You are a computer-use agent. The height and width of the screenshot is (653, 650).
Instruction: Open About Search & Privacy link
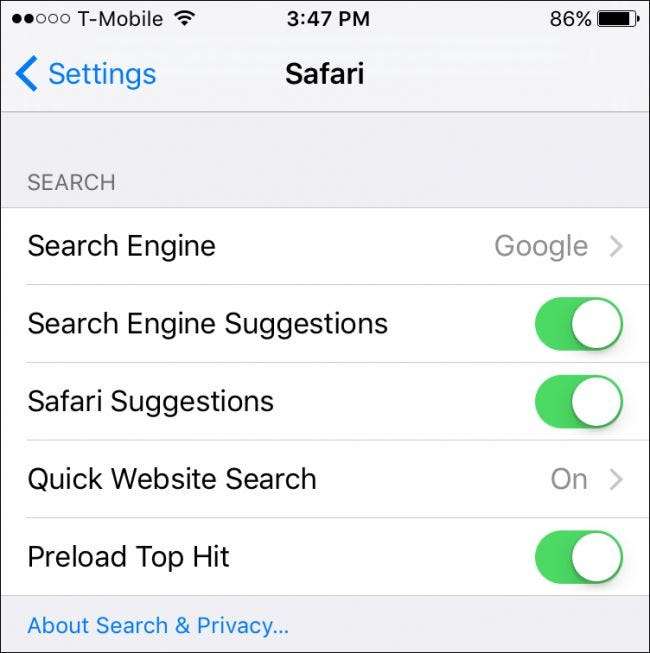pos(158,626)
